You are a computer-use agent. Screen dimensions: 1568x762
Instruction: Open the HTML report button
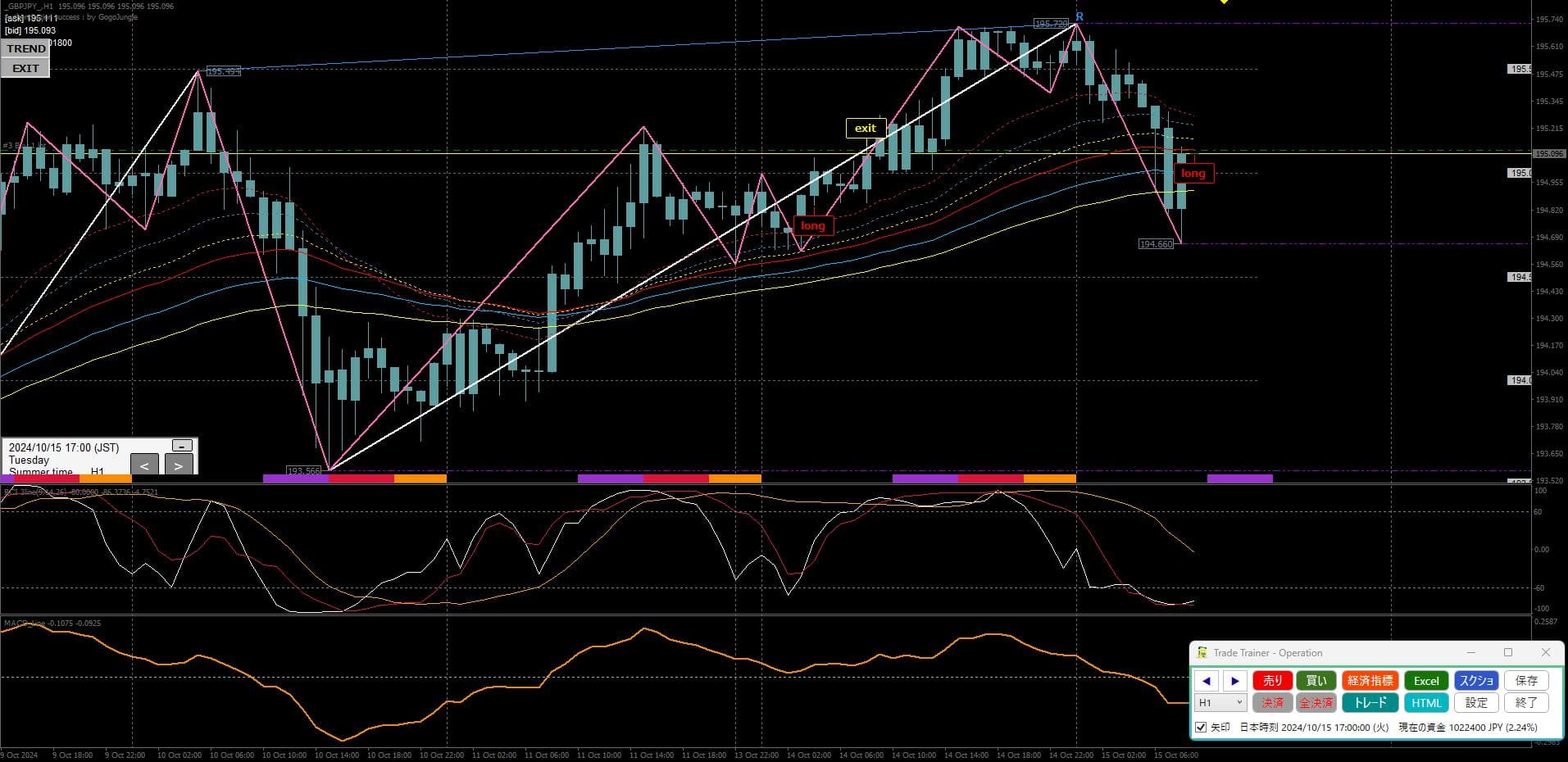click(1425, 703)
